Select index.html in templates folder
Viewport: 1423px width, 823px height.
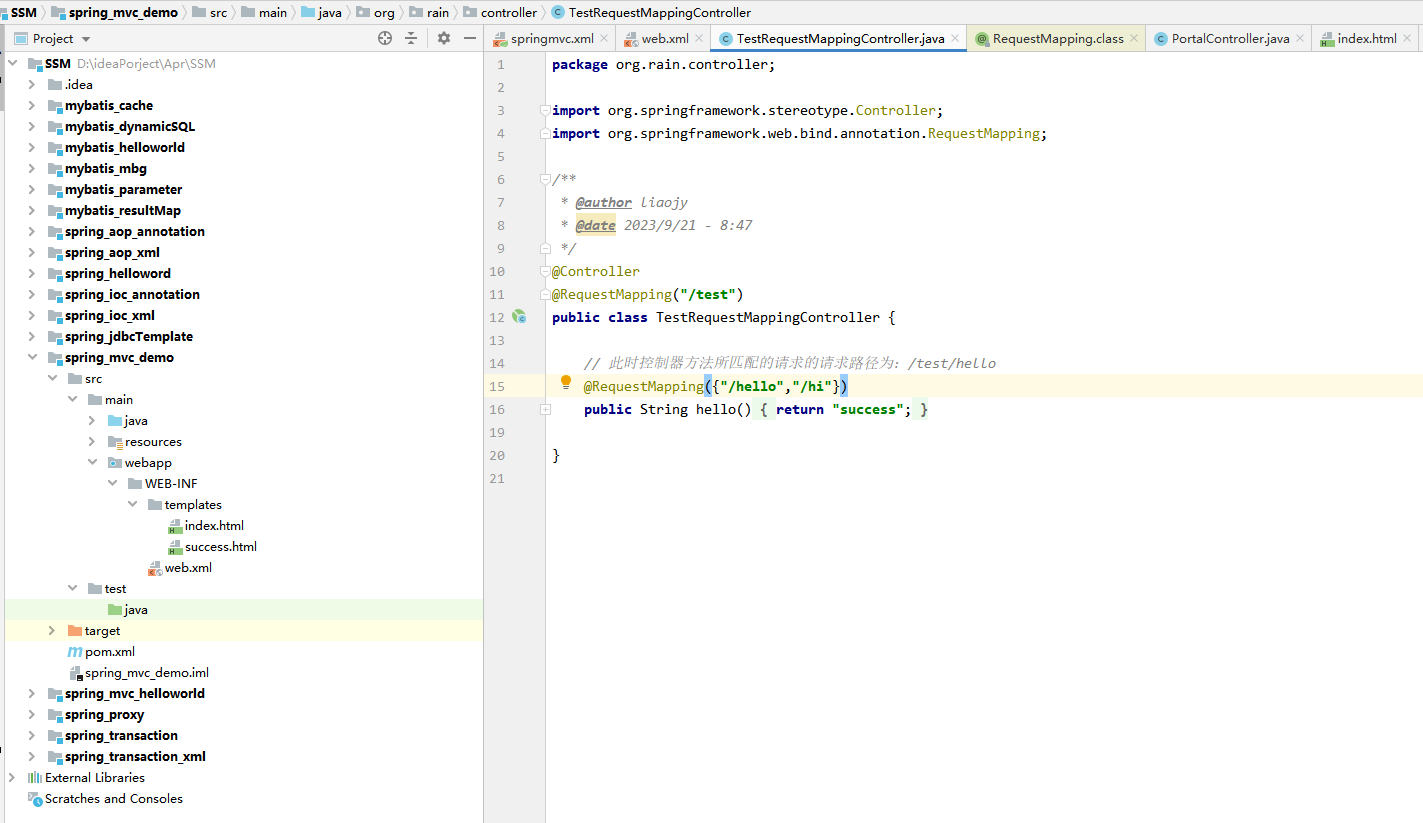click(214, 525)
